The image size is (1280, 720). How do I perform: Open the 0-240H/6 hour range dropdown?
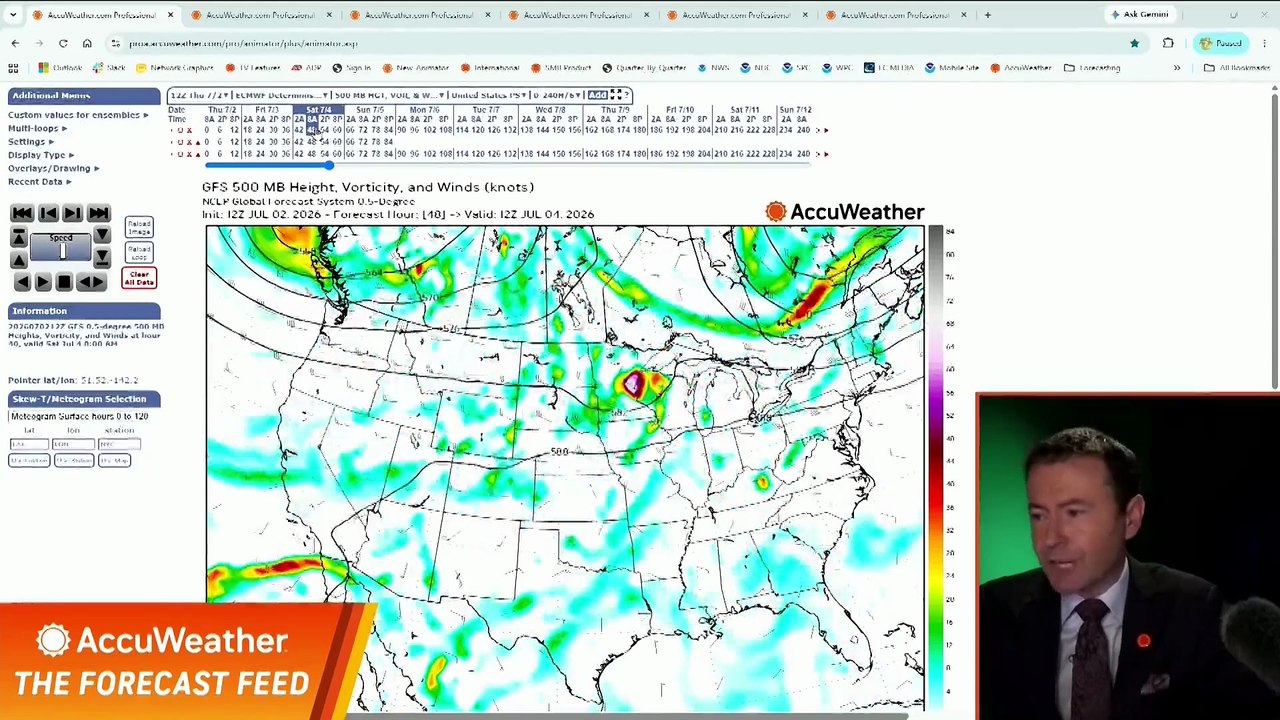click(x=557, y=95)
